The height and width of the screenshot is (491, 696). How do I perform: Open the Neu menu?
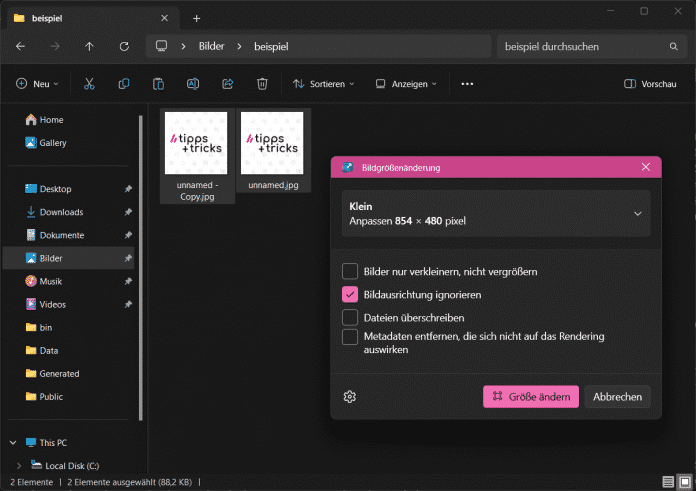(37, 84)
